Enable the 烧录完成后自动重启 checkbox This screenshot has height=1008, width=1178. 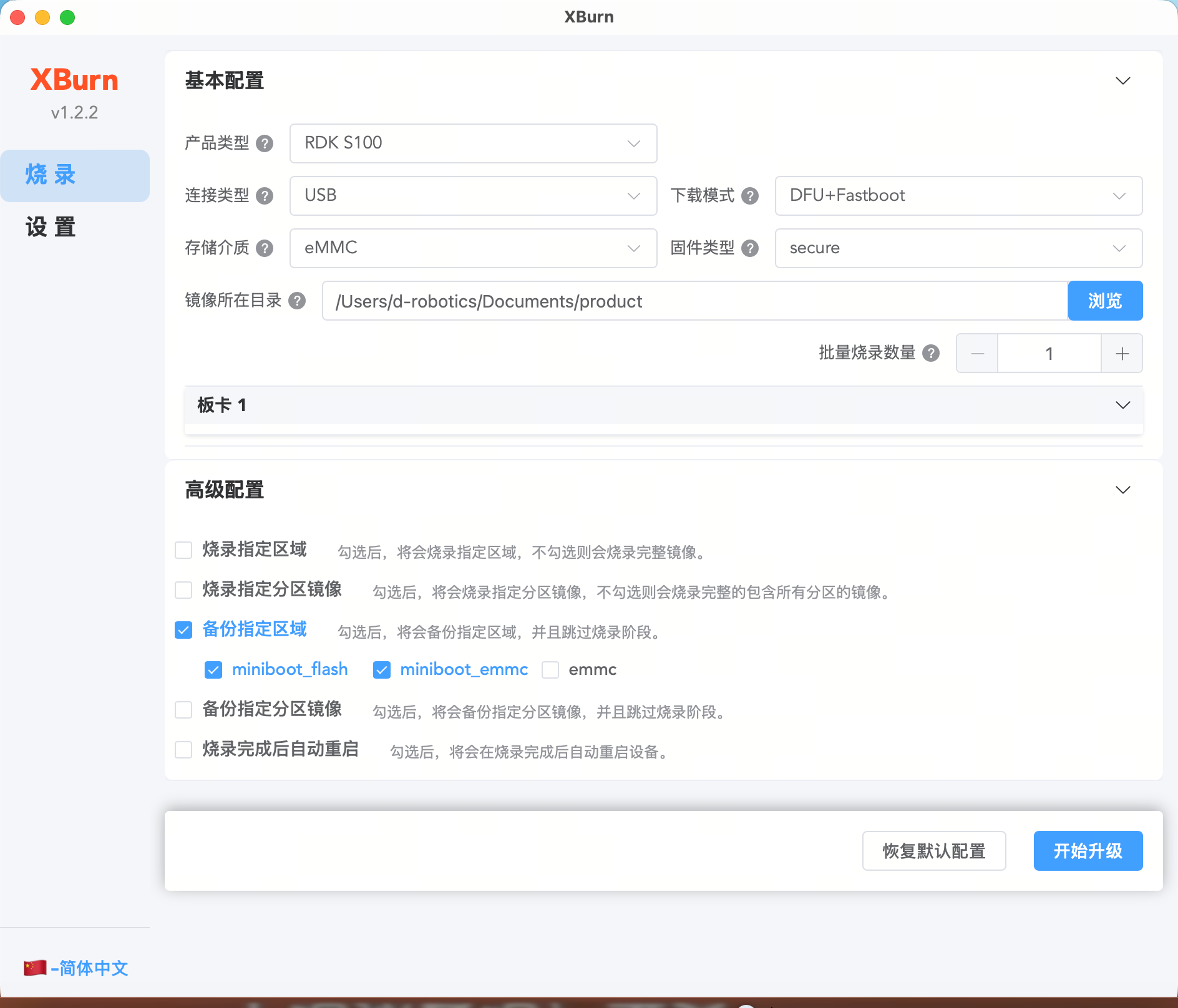[x=183, y=750]
